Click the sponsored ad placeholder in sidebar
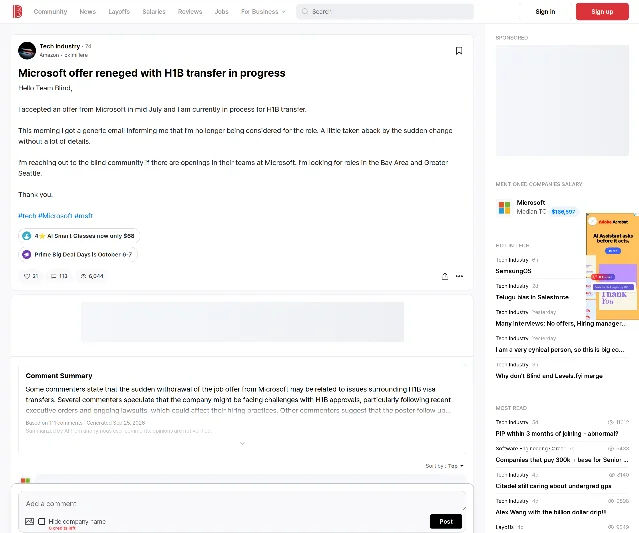The height and width of the screenshot is (533, 639). tap(562, 100)
